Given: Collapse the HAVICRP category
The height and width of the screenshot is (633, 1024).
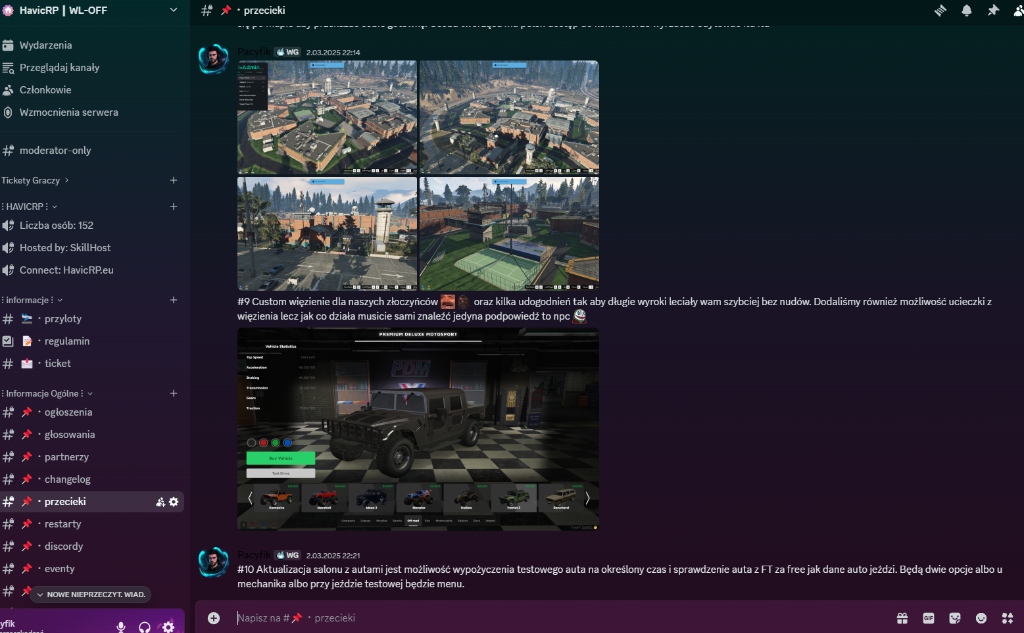Looking at the screenshot, I should pyautogui.click(x=29, y=206).
